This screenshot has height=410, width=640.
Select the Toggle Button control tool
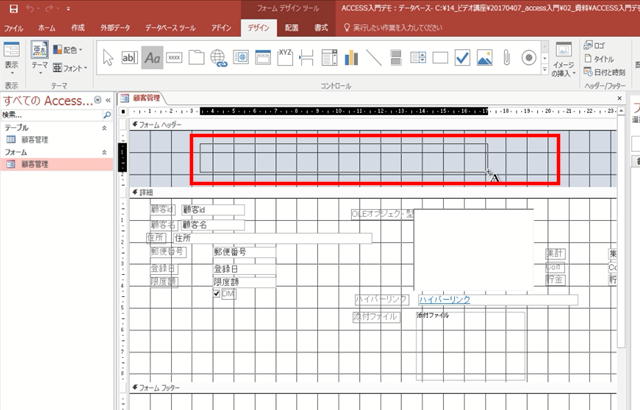tap(396, 58)
